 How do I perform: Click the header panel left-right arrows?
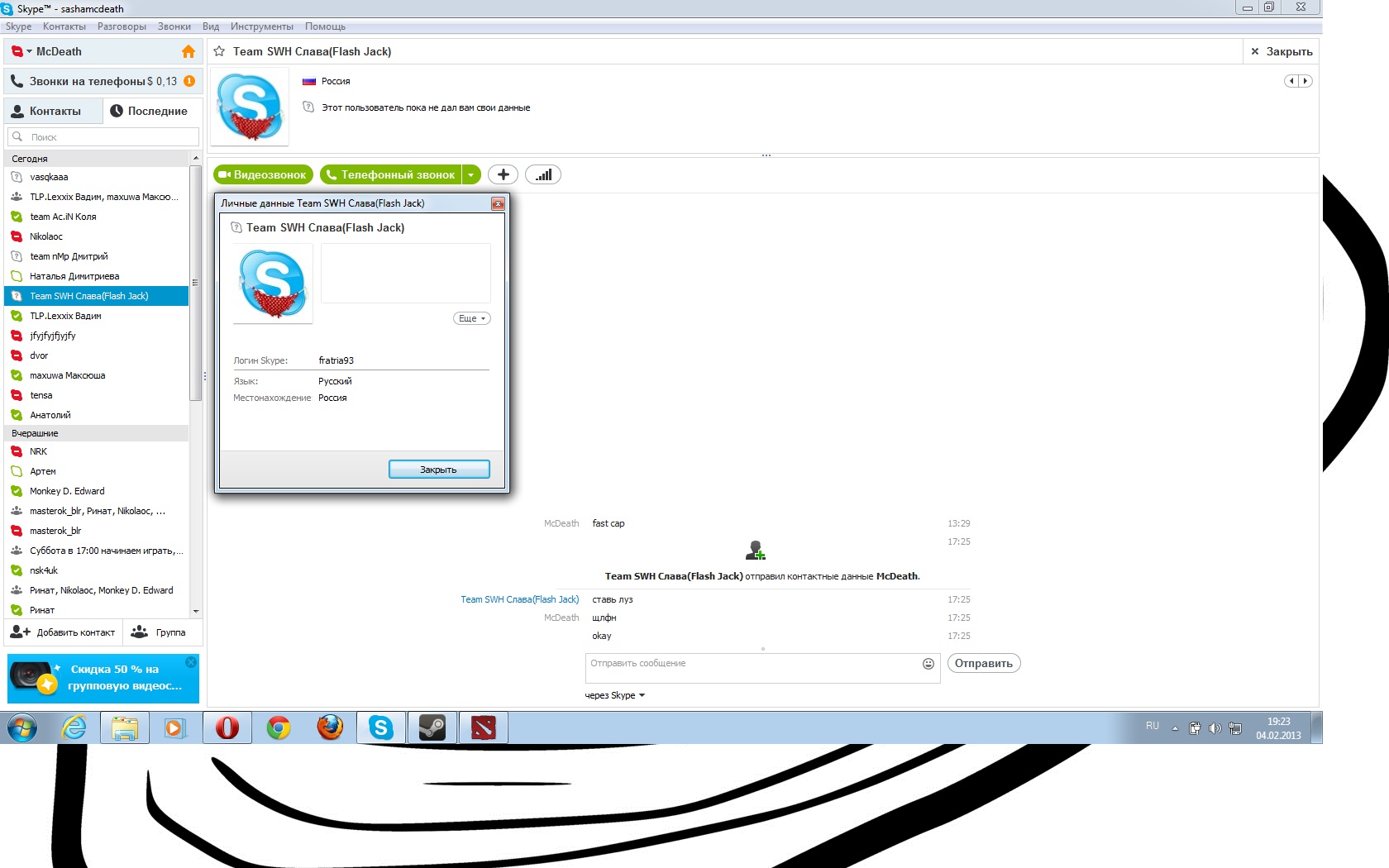click(1298, 81)
